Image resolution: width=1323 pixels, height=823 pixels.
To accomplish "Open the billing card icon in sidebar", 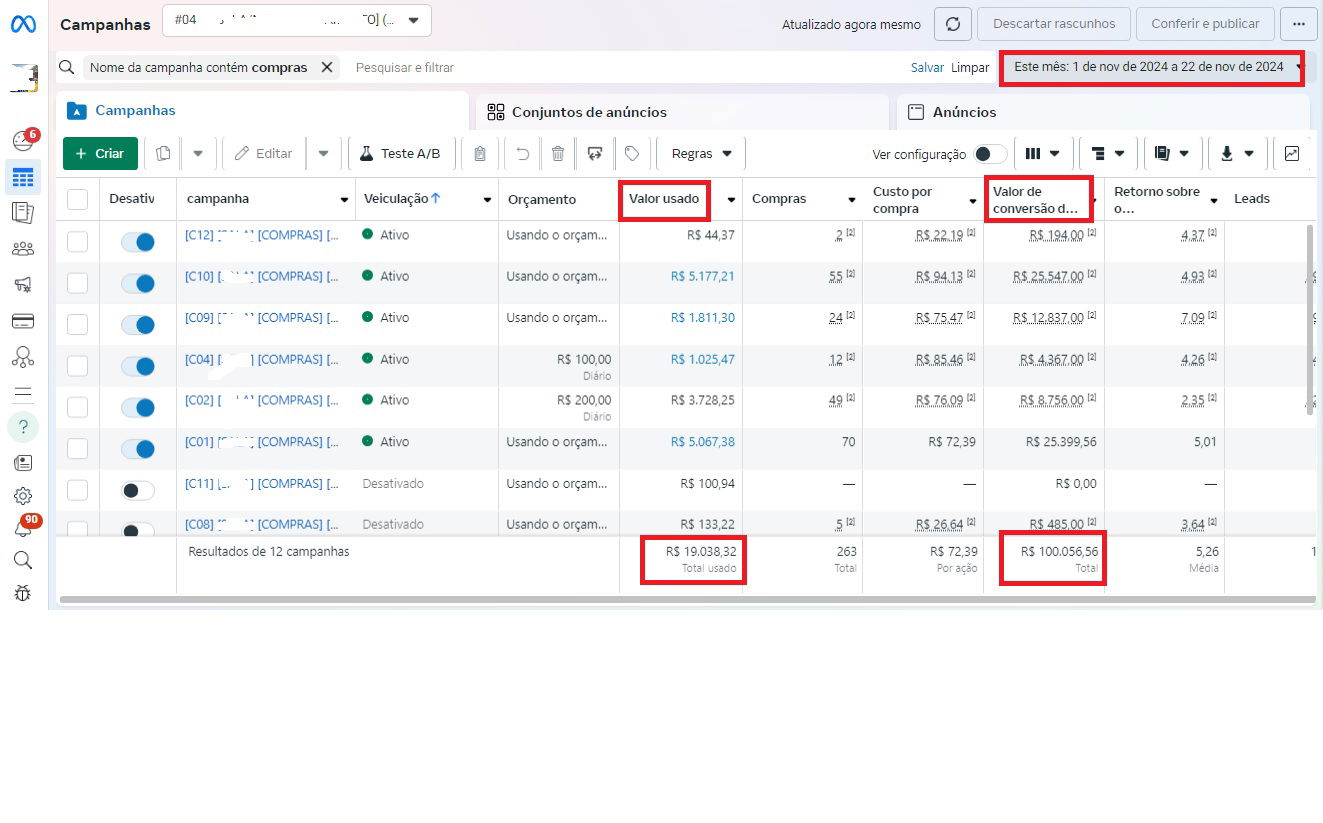I will click(x=23, y=321).
